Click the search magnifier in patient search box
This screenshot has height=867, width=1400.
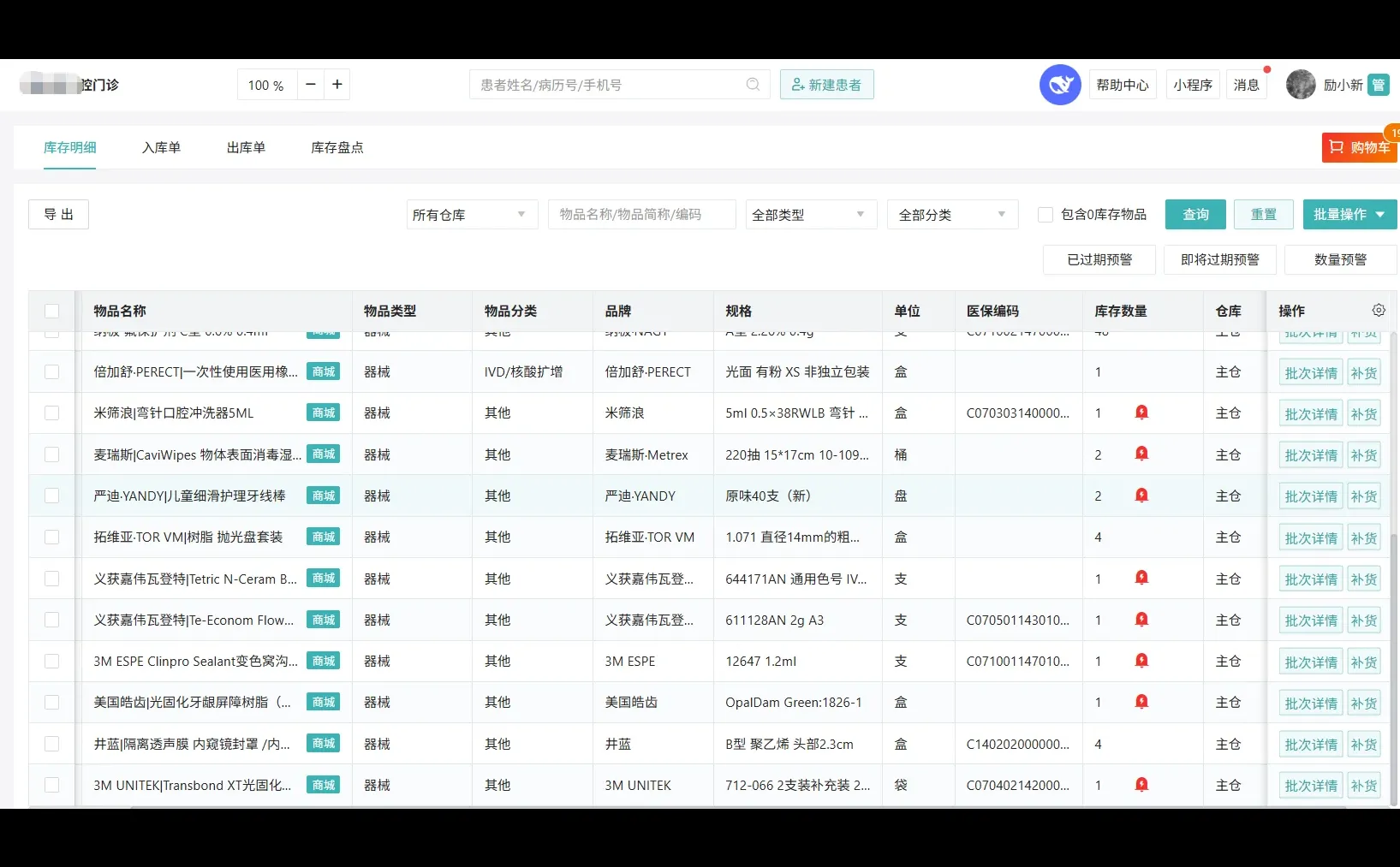click(753, 84)
